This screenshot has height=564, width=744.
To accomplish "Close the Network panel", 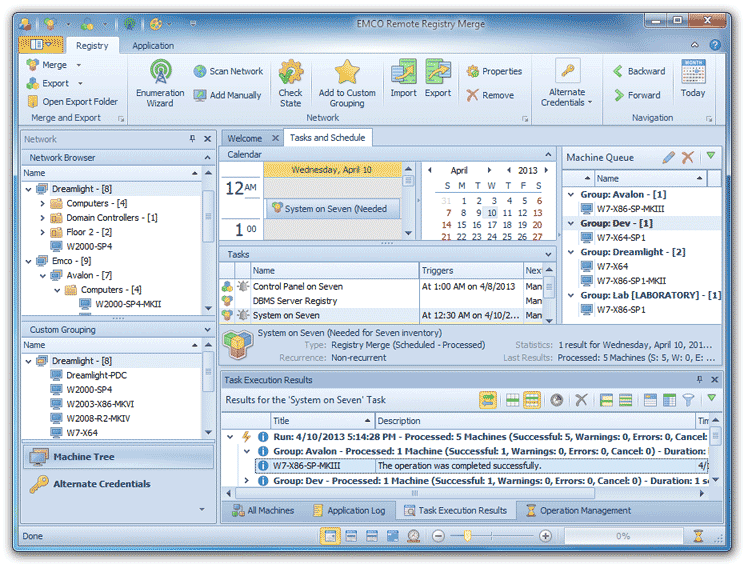I will click(x=207, y=139).
